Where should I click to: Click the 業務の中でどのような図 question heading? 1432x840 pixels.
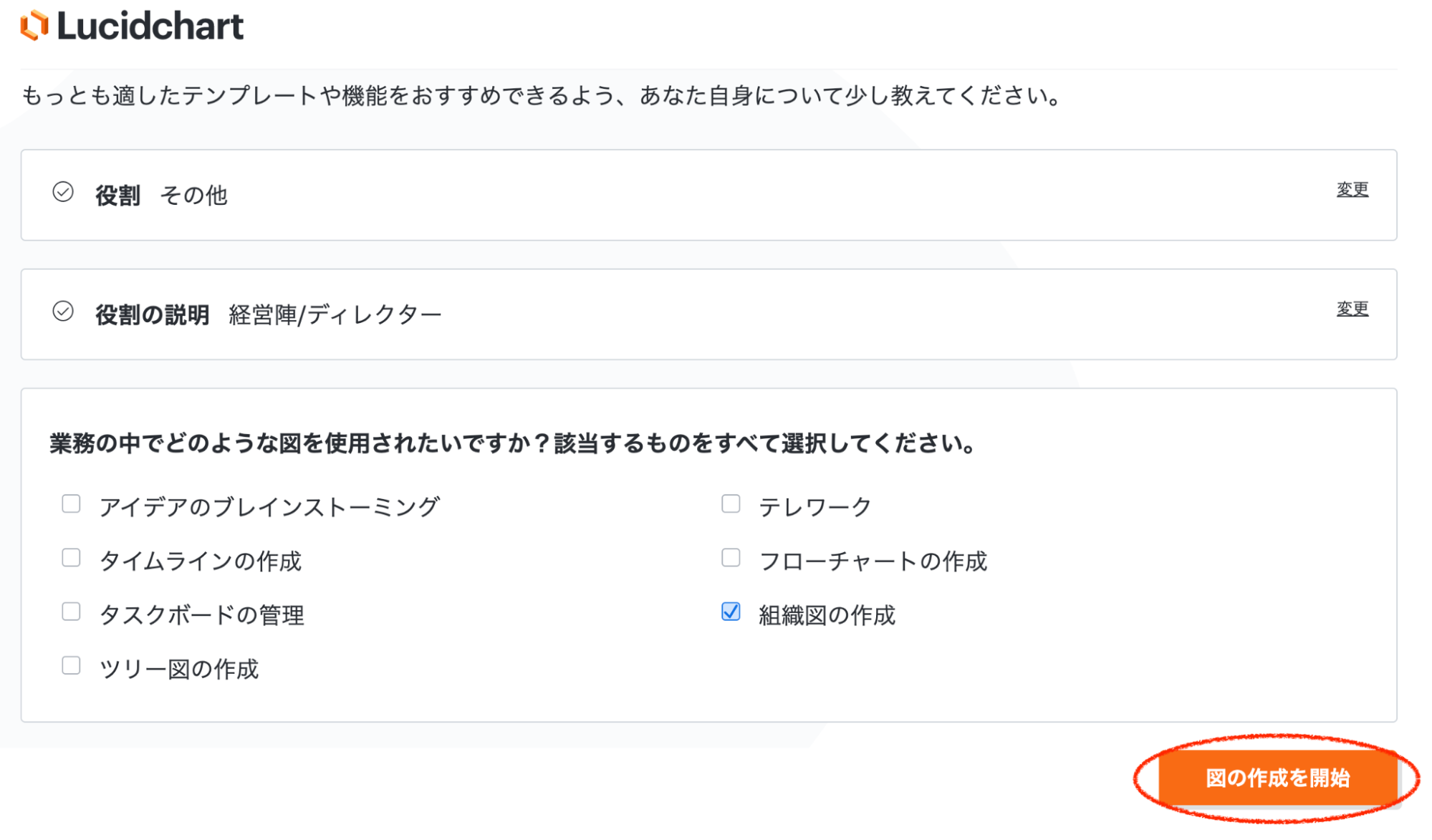point(512,444)
